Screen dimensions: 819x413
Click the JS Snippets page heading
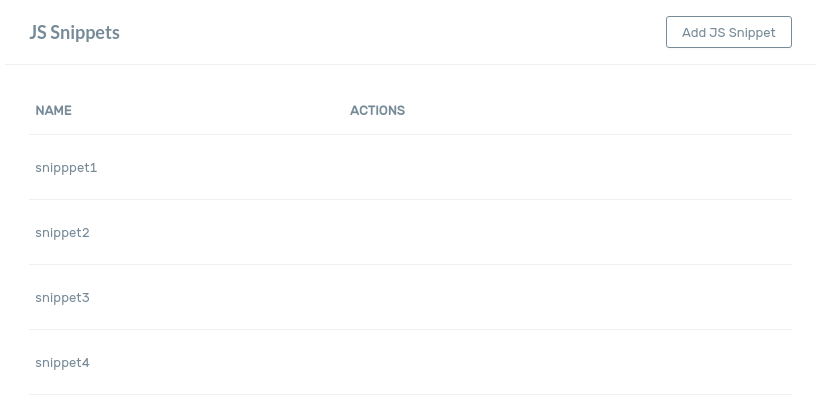(75, 33)
